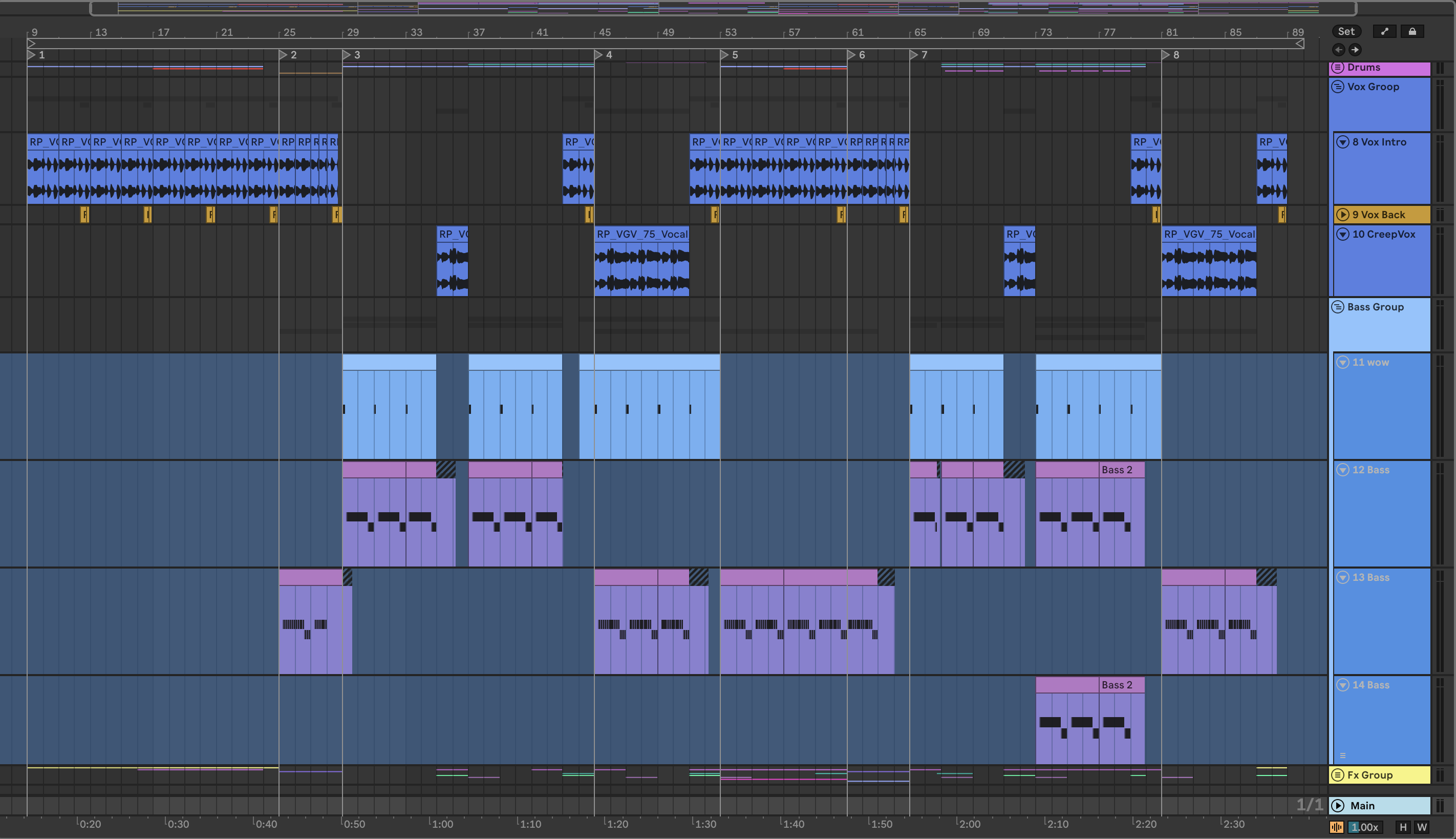This screenshot has height=839, width=1456.
Task: Collapse the Drums group track
Action: click(x=1338, y=68)
